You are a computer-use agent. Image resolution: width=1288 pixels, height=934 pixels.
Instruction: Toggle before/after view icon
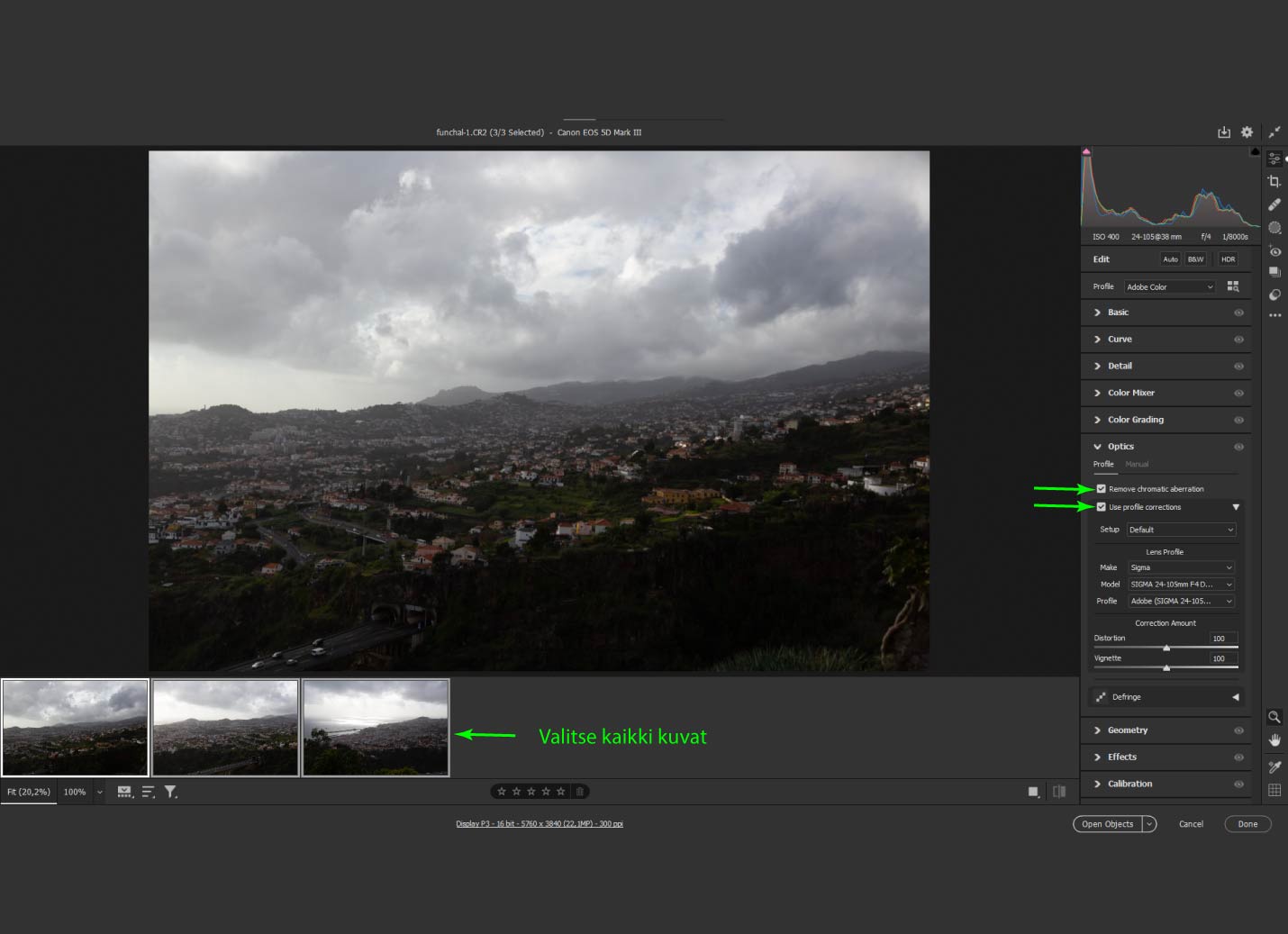coord(1059,792)
